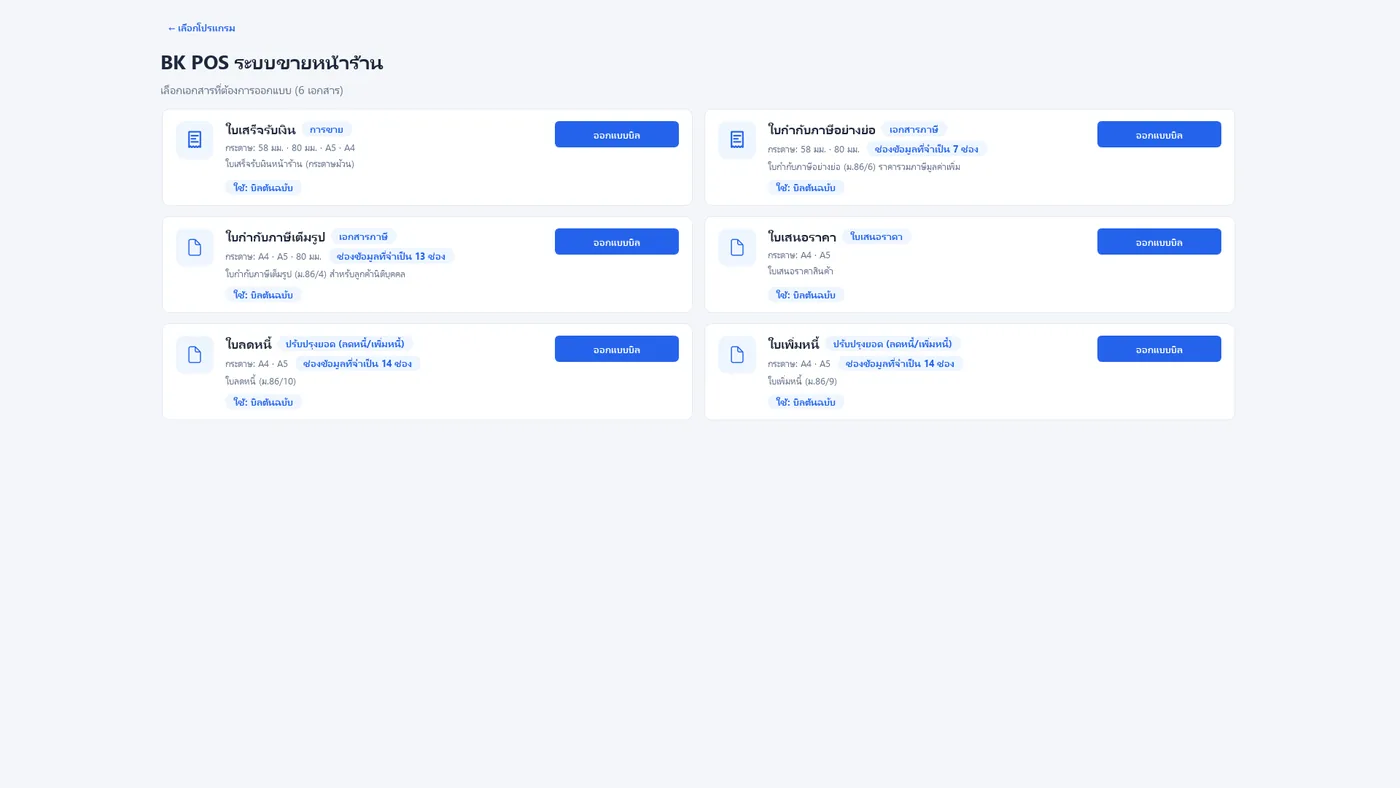
Task: Click the ปรับปรุงยอด tag on ใบลดหนี้ card
Action: pyautogui.click(x=345, y=344)
